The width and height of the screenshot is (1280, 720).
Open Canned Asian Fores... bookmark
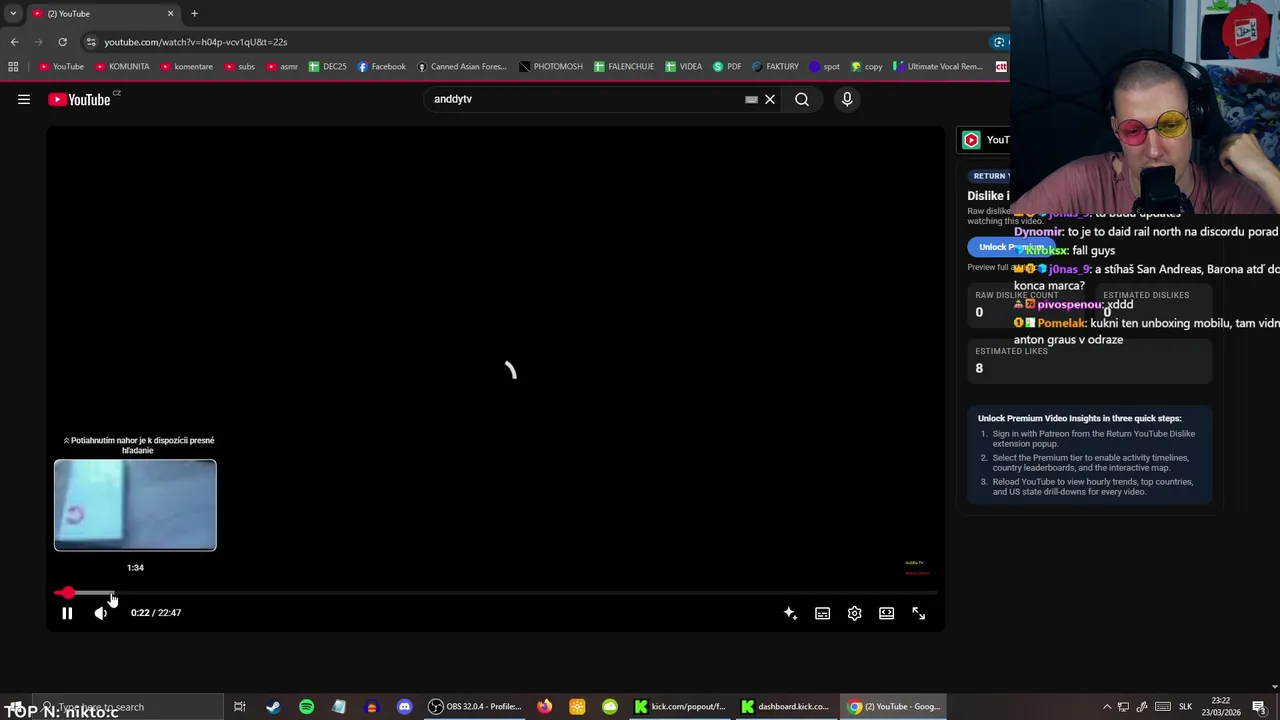tap(462, 67)
